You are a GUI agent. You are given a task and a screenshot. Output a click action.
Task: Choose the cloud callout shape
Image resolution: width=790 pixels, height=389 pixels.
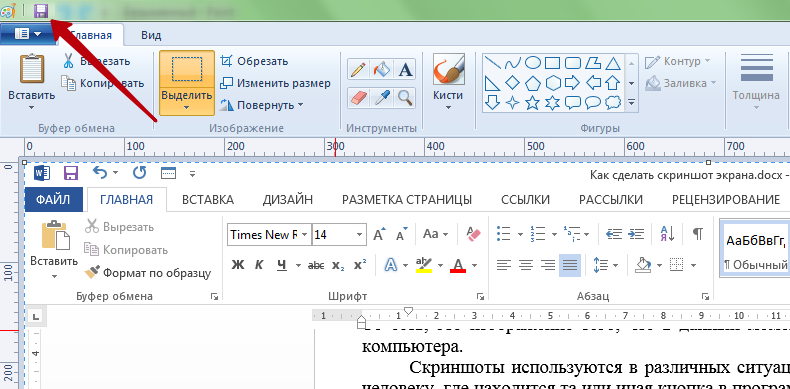click(613, 103)
